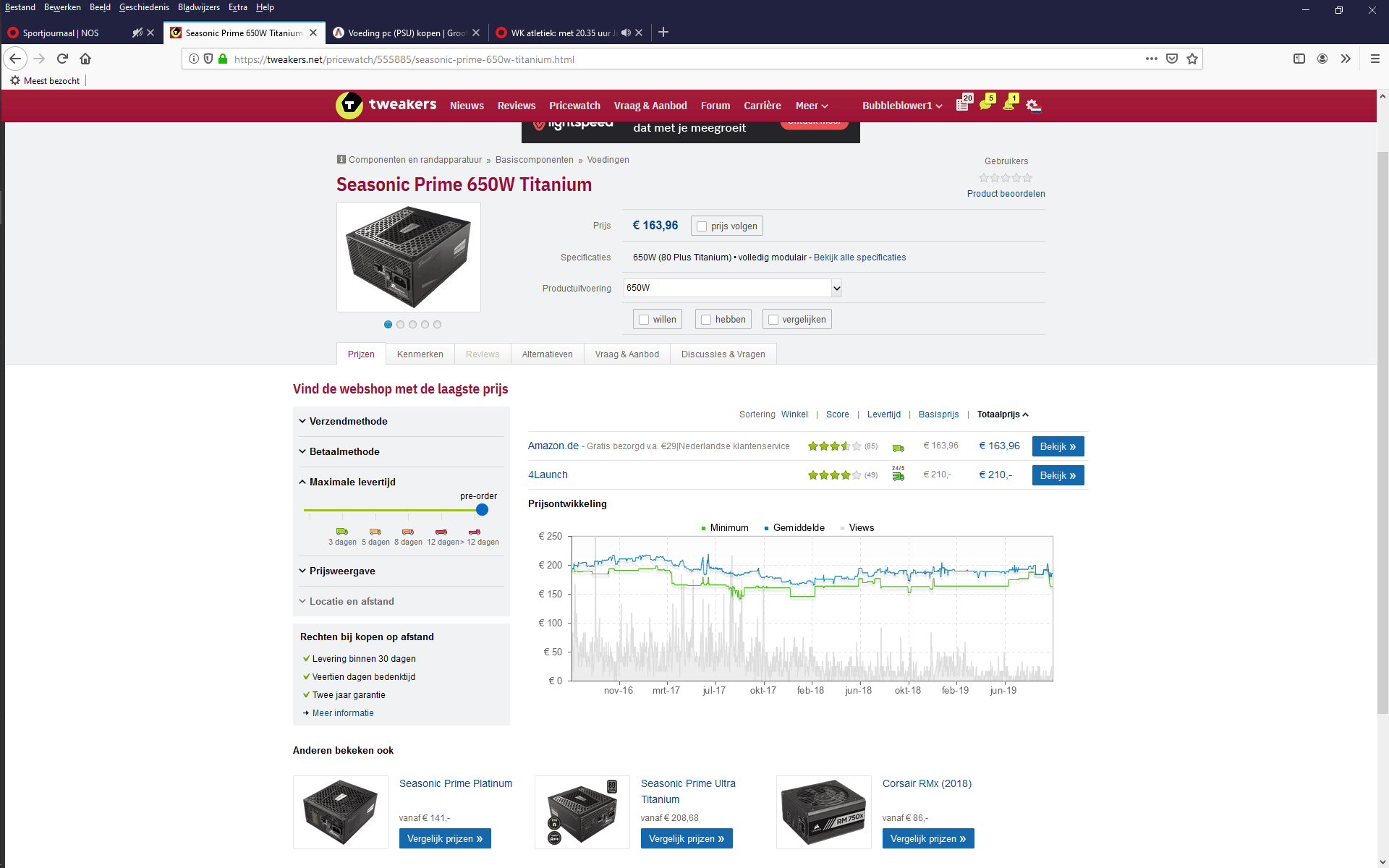The image size is (1389, 868).
Task: Select the second product image dot
Action: click(400, 325)
